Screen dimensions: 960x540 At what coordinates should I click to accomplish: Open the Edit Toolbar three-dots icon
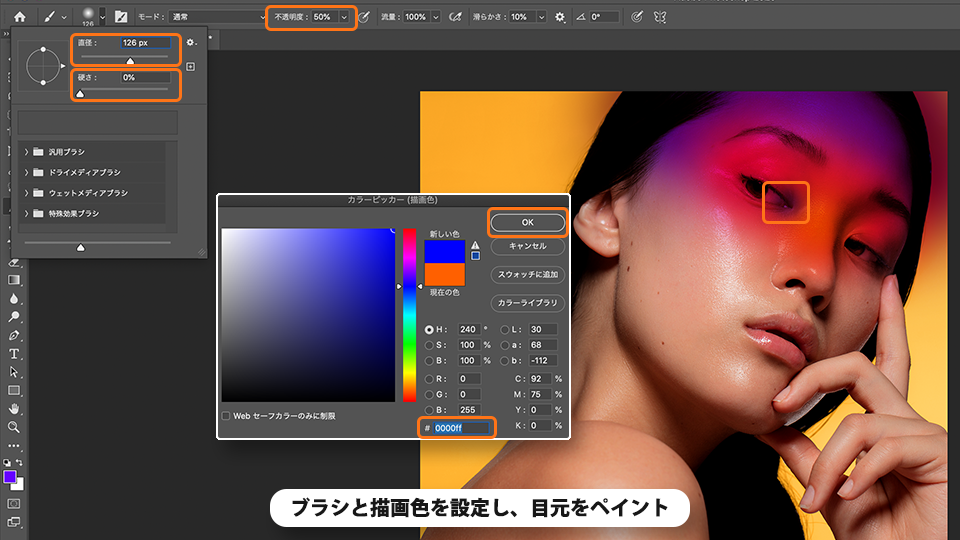(13, 446)
